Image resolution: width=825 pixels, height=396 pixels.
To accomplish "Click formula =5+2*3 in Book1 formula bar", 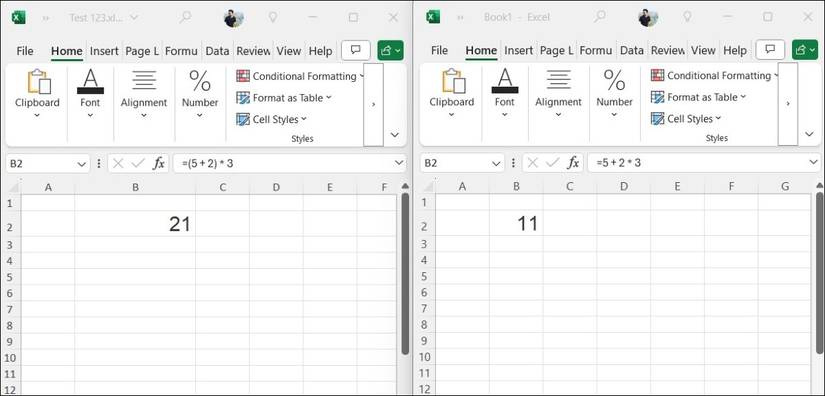I will (x=619, y=164).
